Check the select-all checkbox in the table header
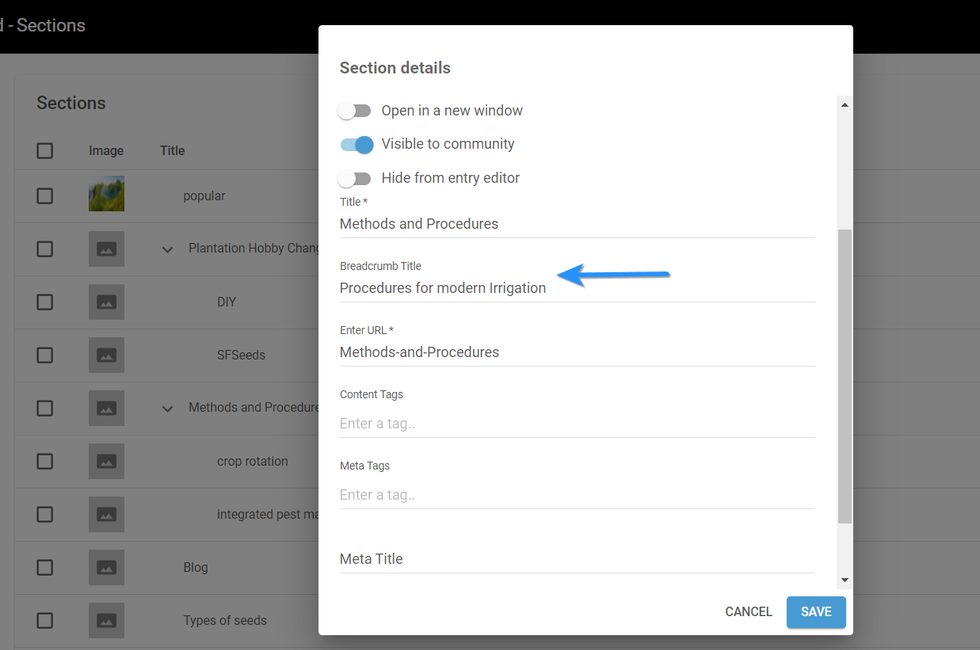Screen dimensions: 980x650 45,150
